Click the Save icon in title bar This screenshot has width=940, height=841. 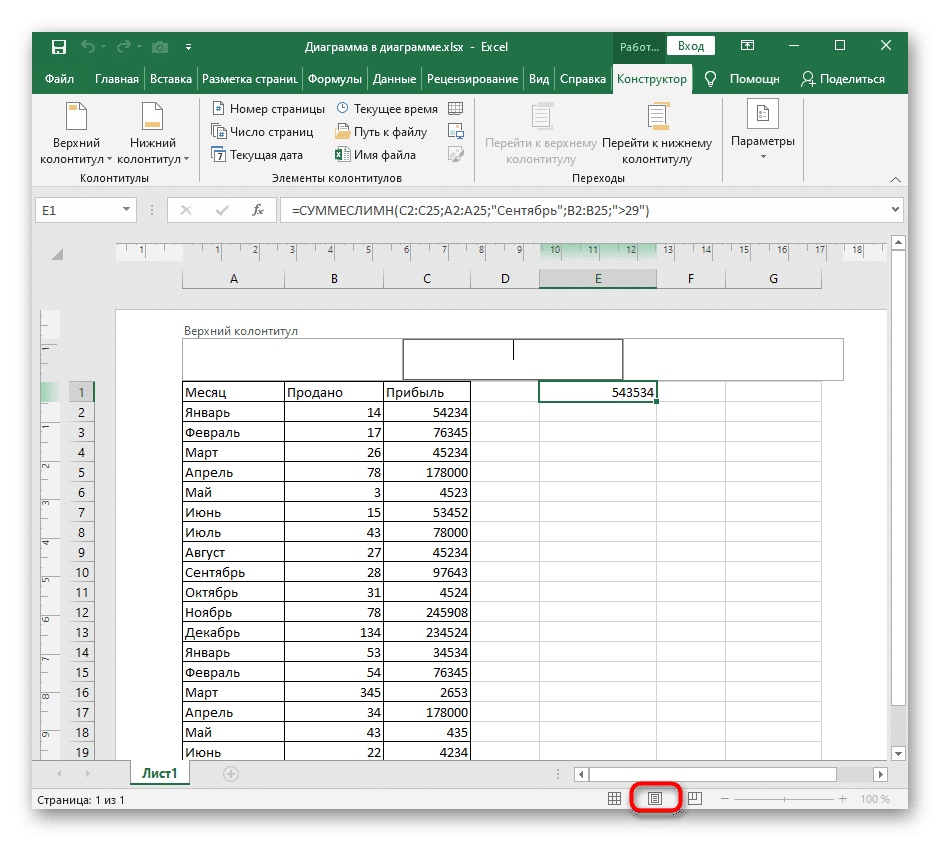point(59,47)
